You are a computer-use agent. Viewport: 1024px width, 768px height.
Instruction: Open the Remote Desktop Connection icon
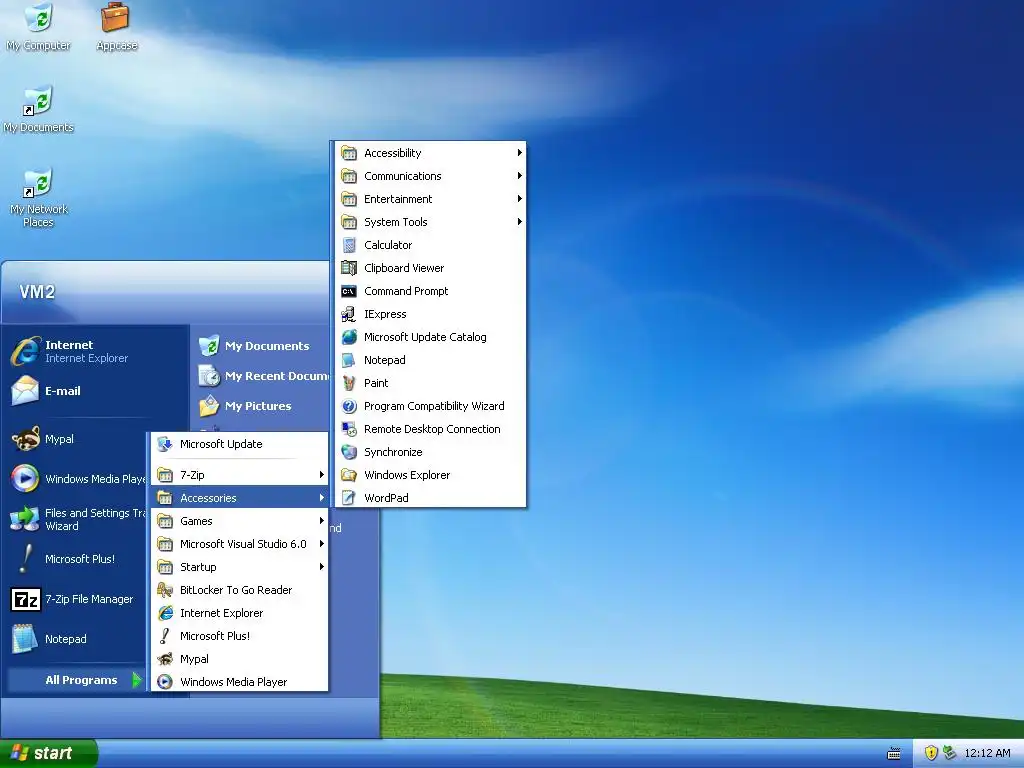click(x=349, y=429)
